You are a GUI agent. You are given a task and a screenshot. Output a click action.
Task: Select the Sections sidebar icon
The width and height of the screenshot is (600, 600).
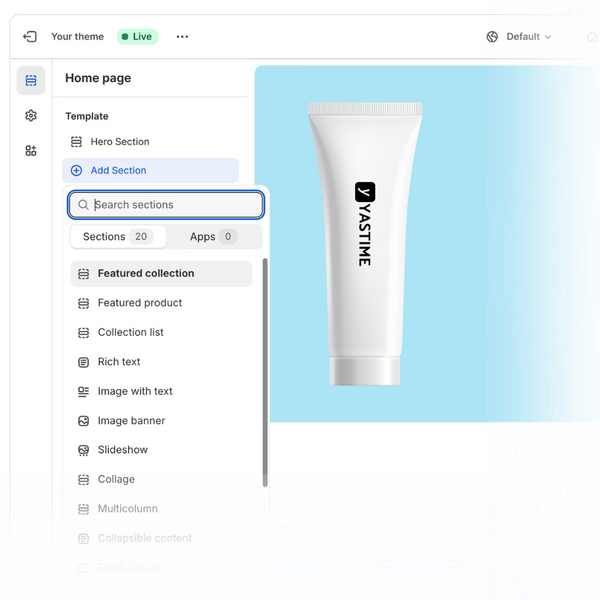click(x=31, y=81)
